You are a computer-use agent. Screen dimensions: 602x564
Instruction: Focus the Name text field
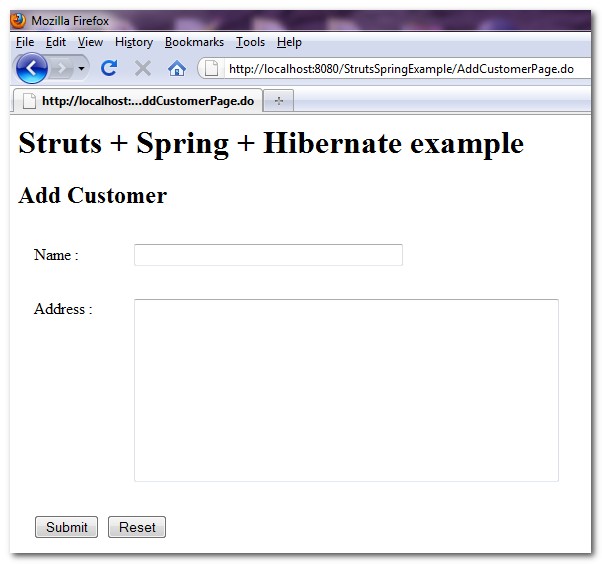point(268,255)
